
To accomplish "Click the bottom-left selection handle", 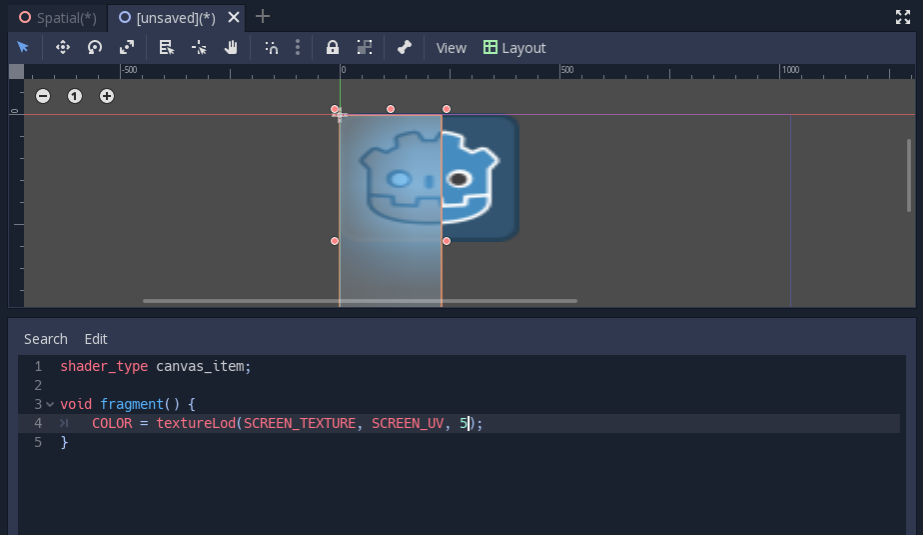I will 334,241.
